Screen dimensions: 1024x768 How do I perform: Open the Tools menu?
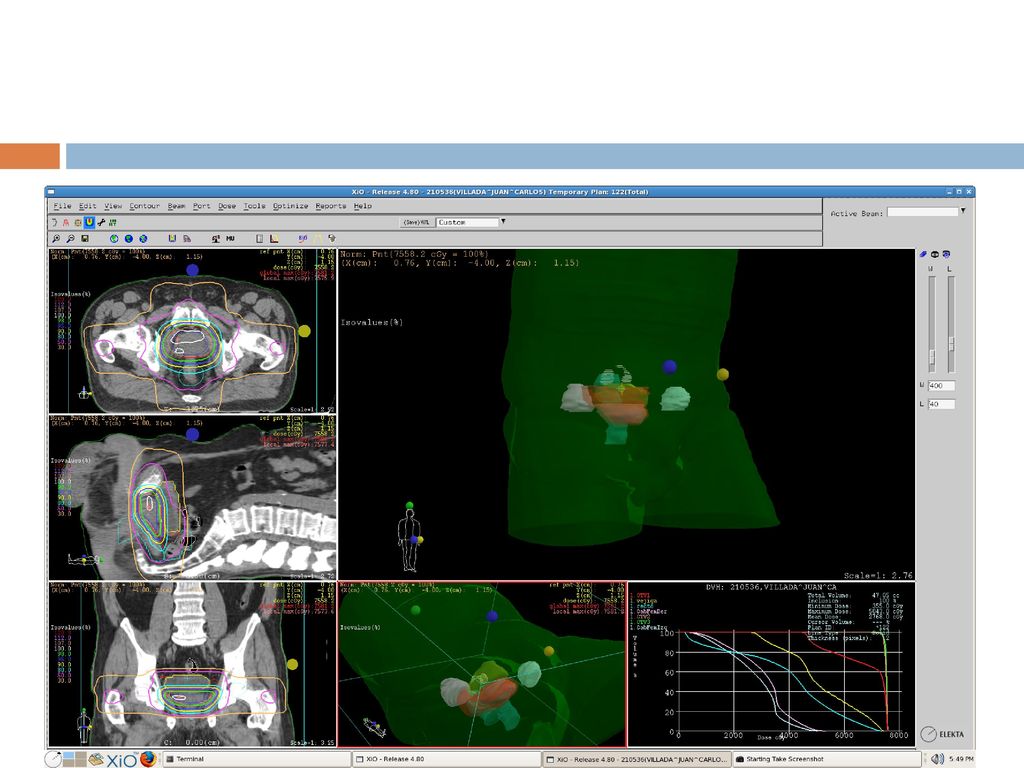click(255, 206)
